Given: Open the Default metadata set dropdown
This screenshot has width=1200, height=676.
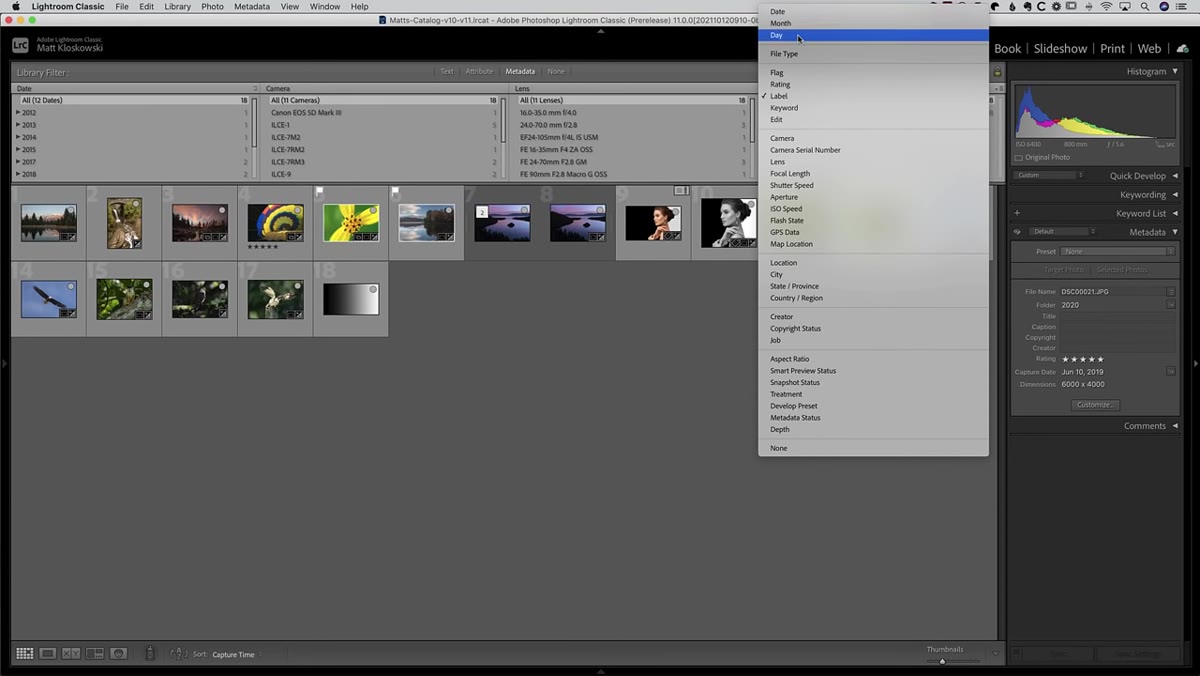Looking at the screenshot, I should click(x=1065, y=232).
